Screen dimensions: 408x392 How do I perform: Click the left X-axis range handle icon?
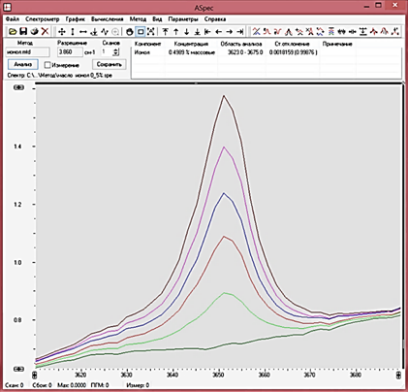click(x=35, y=375)
